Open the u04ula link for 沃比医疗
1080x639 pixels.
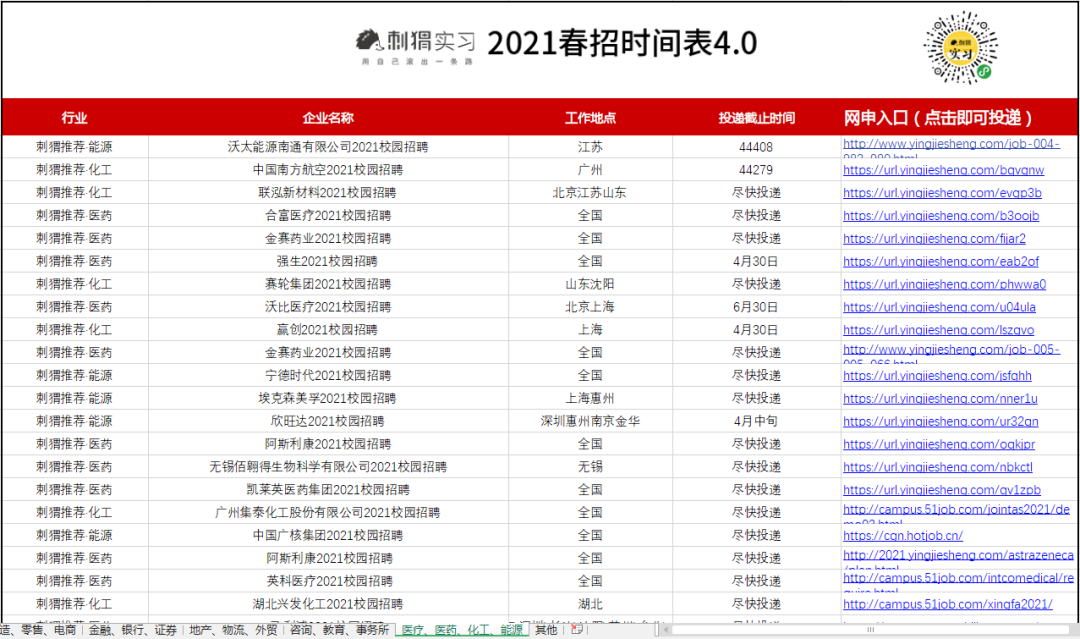(x=939, y=307)
